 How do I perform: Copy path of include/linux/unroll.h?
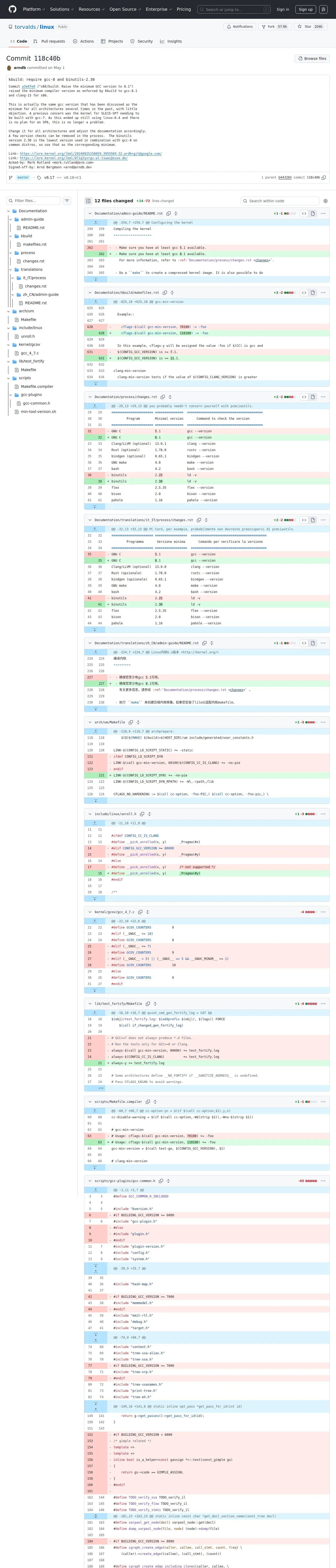coord(142,814)
